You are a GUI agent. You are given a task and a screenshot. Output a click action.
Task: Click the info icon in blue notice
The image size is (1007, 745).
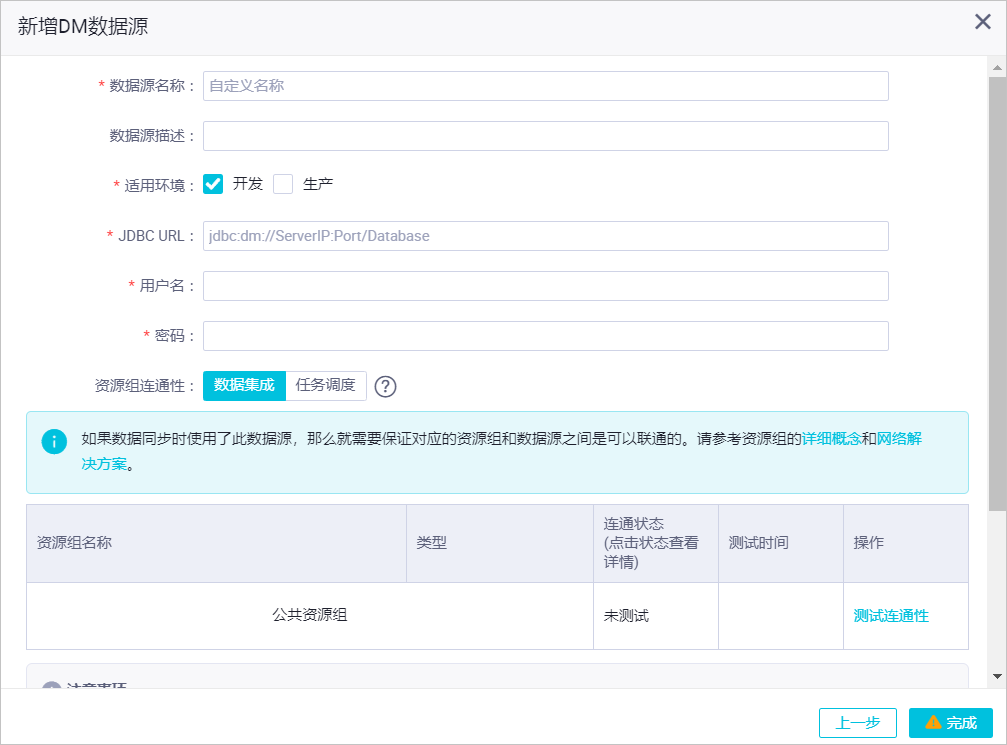tap(54, 442)
